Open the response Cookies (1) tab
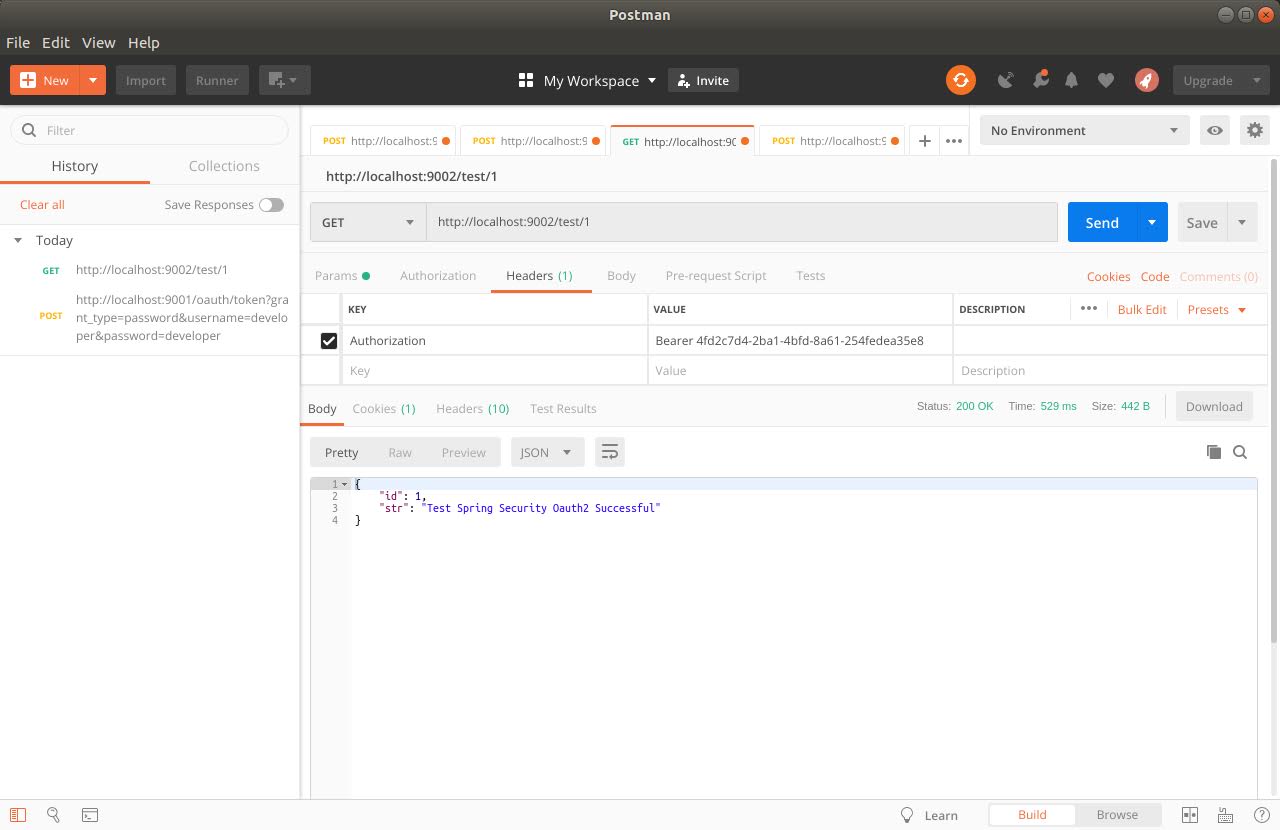Viewport: 1280px width, 830px height. click(384, 408)
